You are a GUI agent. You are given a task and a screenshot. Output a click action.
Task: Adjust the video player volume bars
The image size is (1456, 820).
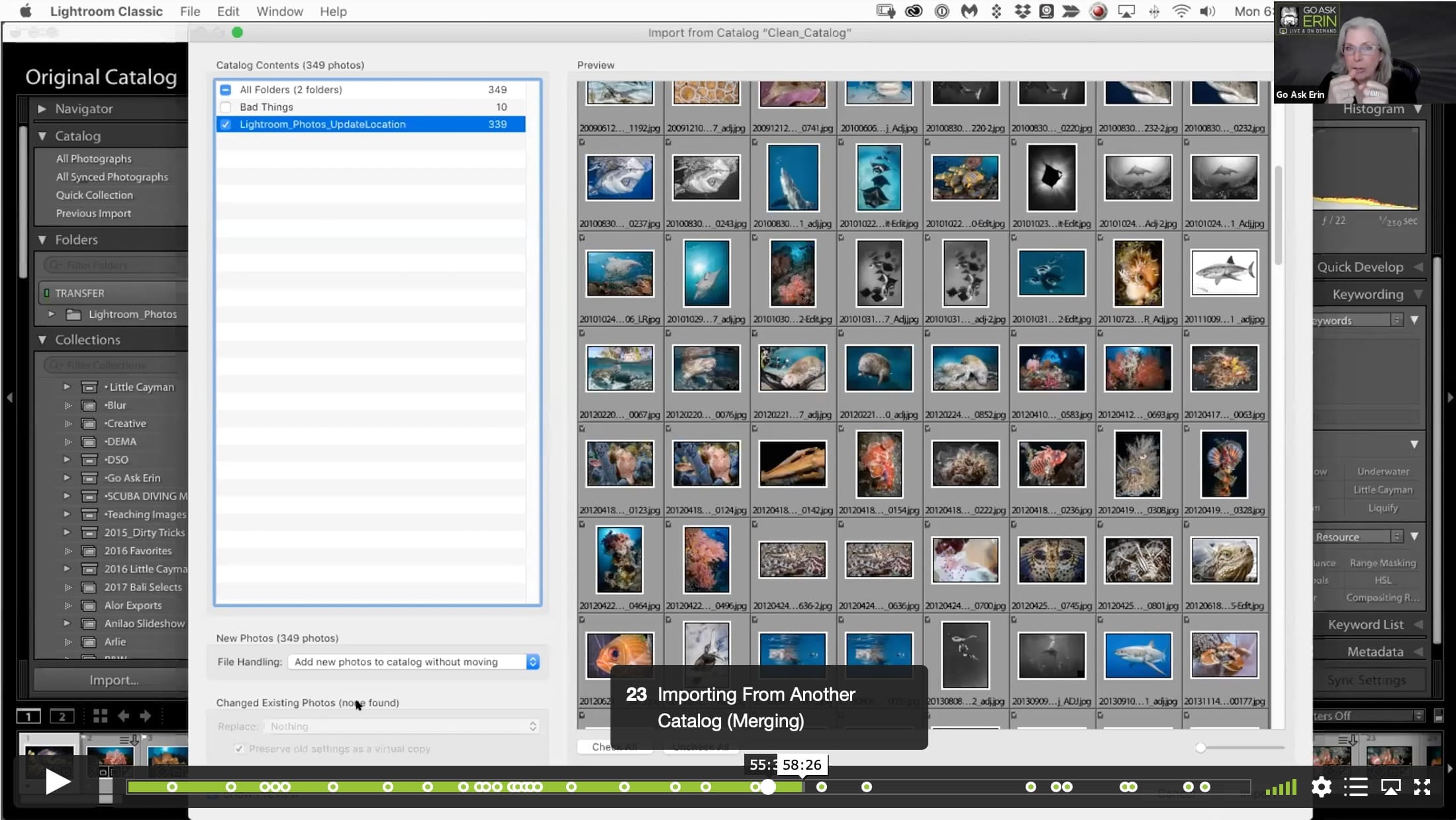1281,787
